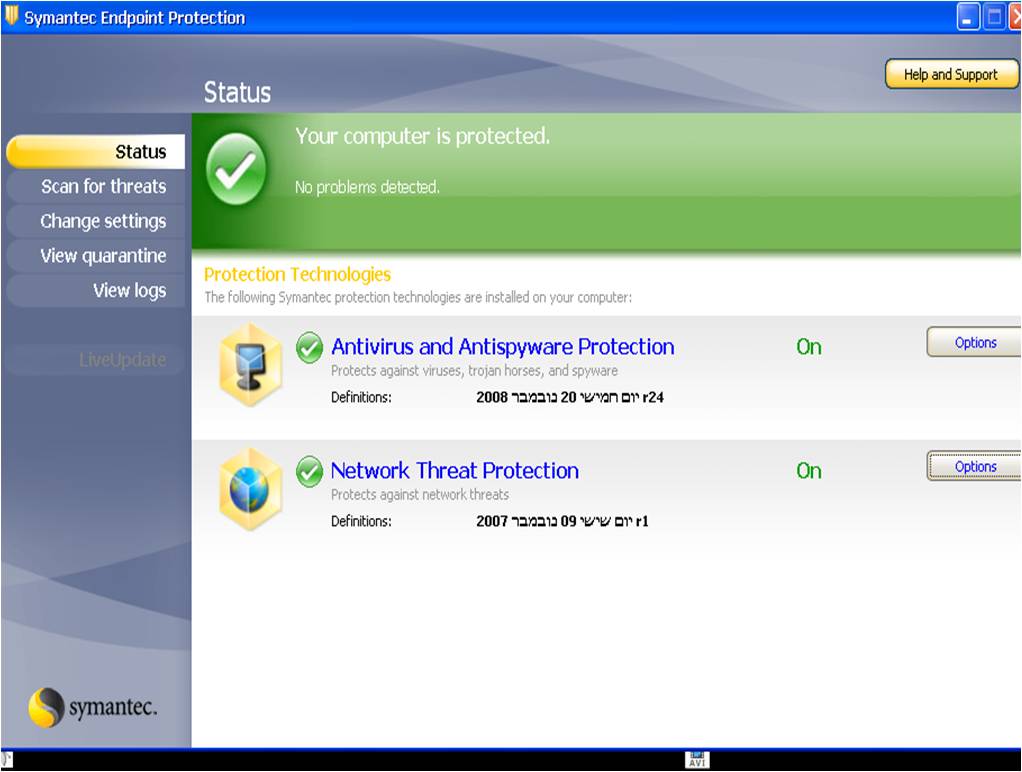Click the Protection Technologies heading
Image resolution: width=1022 pixels, height=772 pixels.
(297, 275)
